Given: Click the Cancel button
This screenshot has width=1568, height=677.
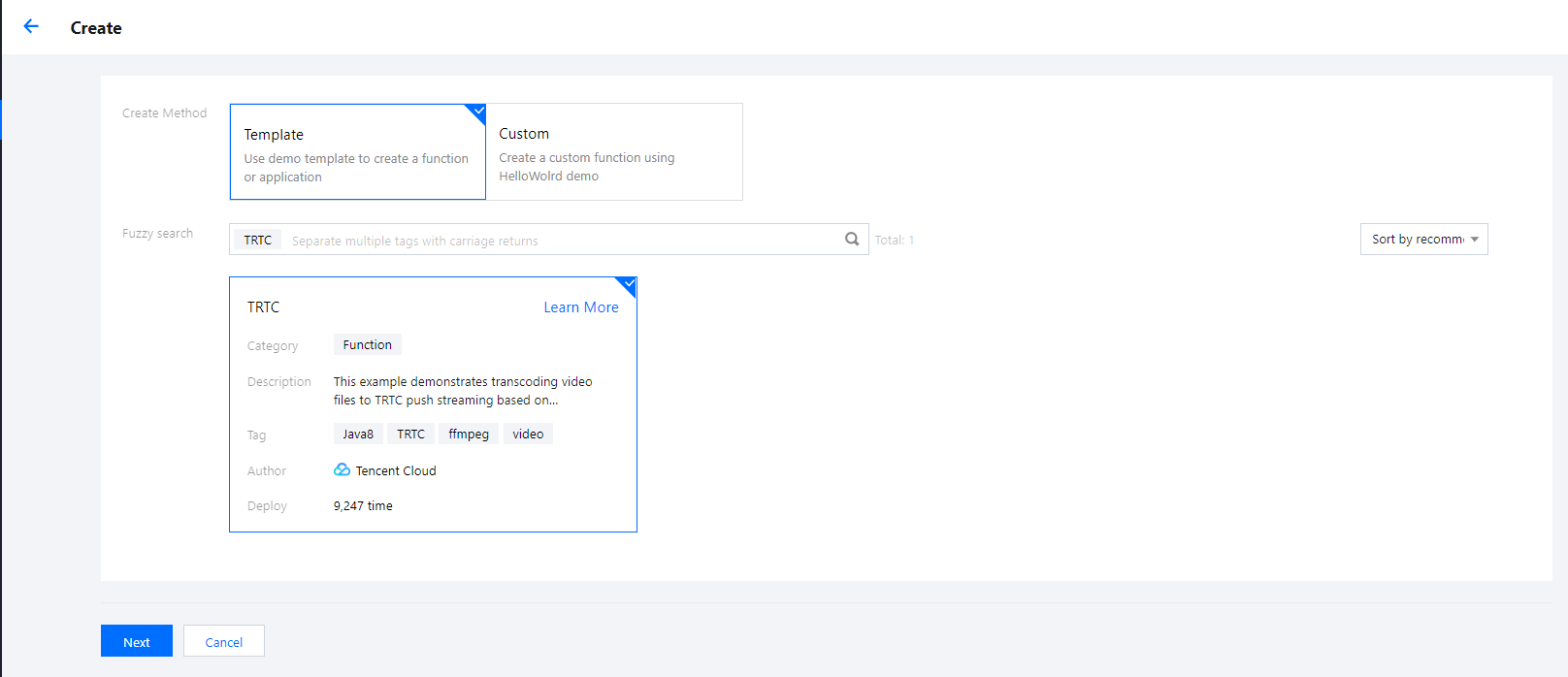Looking at the screenshot, I should pos(224,641).
